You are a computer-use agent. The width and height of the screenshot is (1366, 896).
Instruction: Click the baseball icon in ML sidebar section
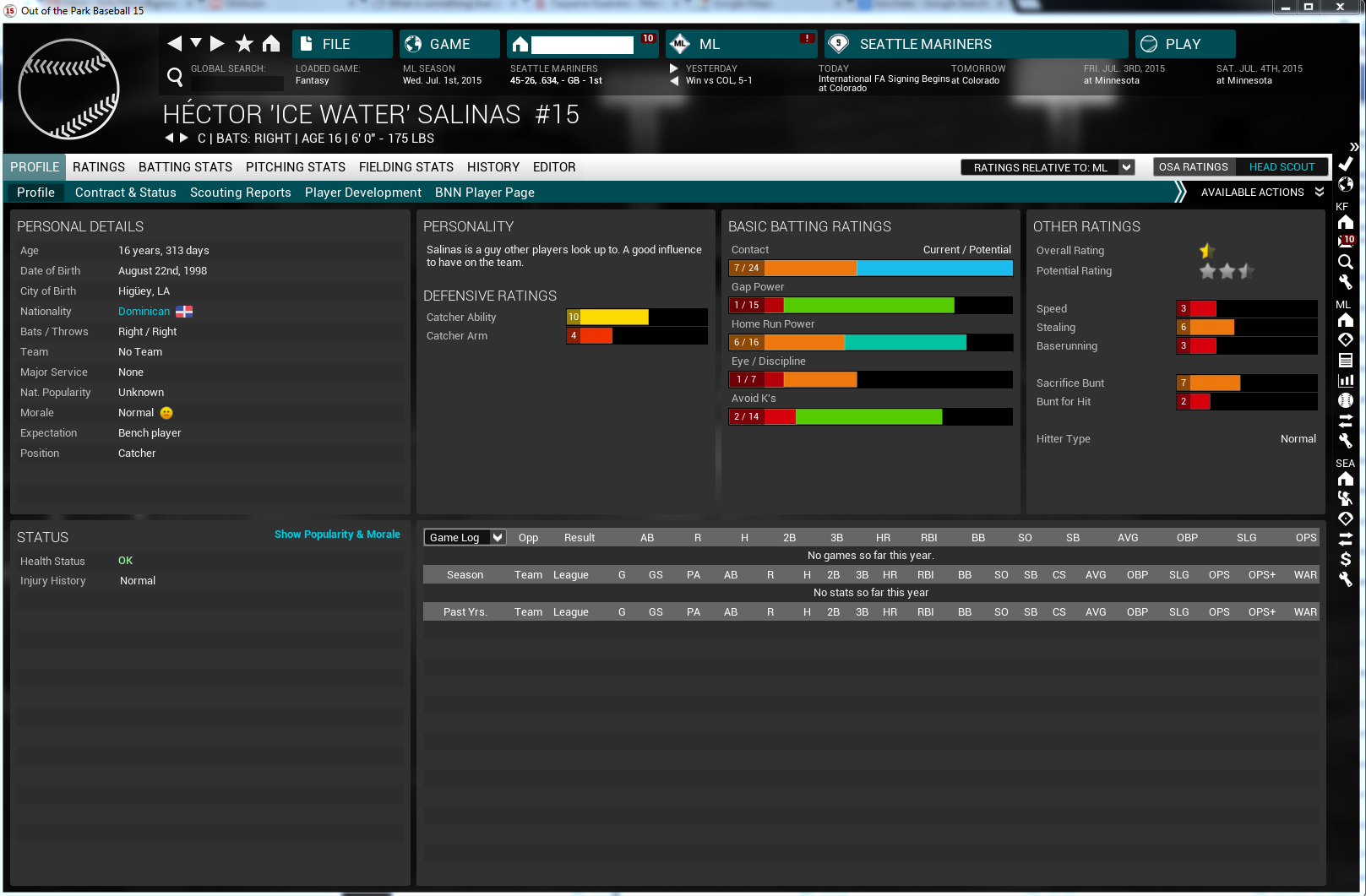pyautogui.click(x=1346, y=400)
